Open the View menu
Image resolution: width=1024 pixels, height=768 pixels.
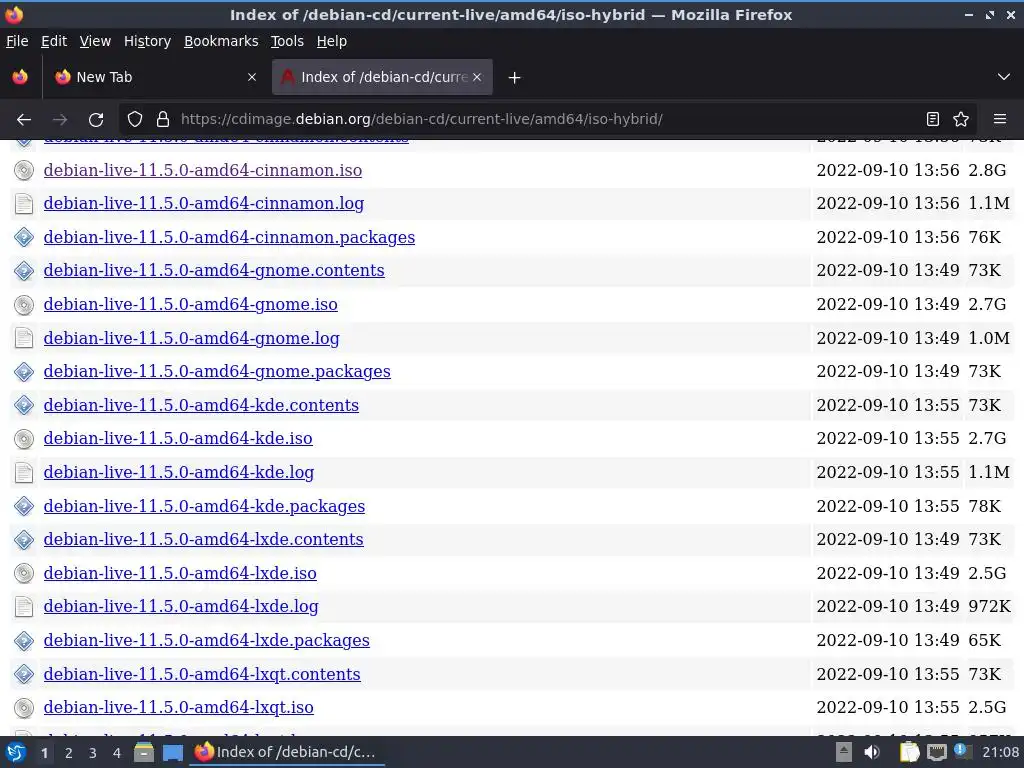pyautogui.click(x=95, y=41)
